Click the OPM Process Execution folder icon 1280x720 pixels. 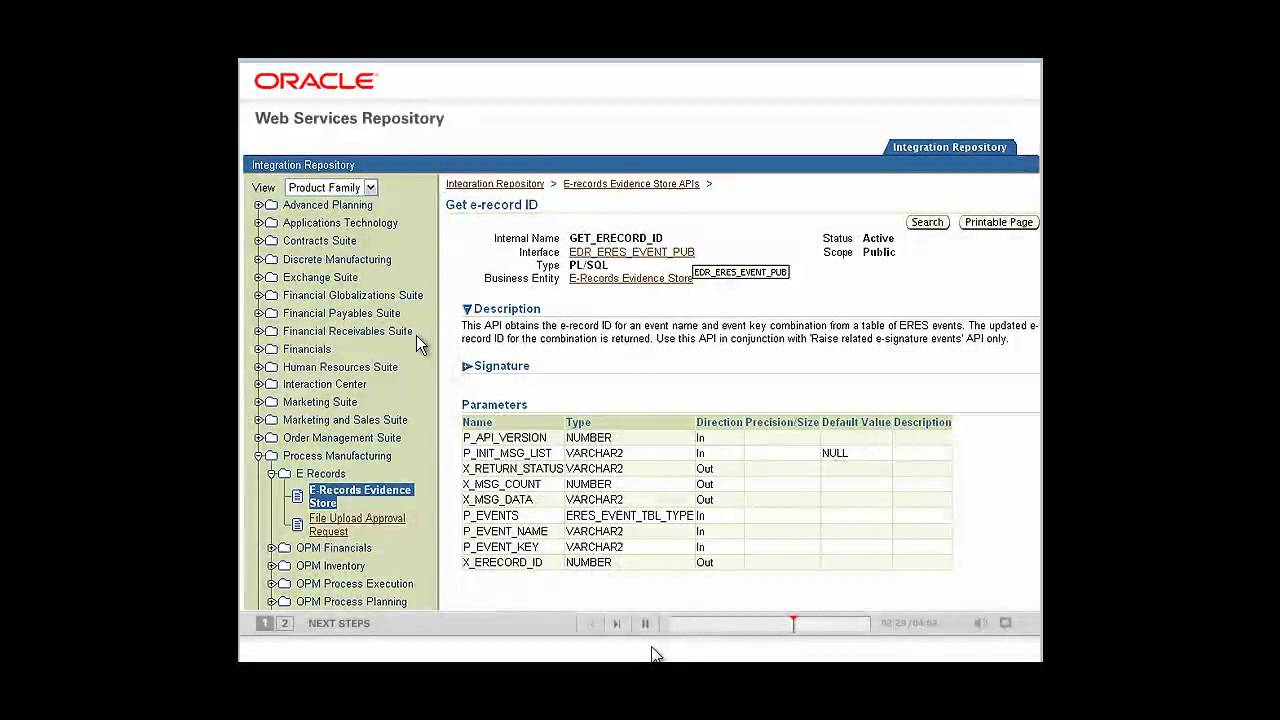tap(284, 584)
